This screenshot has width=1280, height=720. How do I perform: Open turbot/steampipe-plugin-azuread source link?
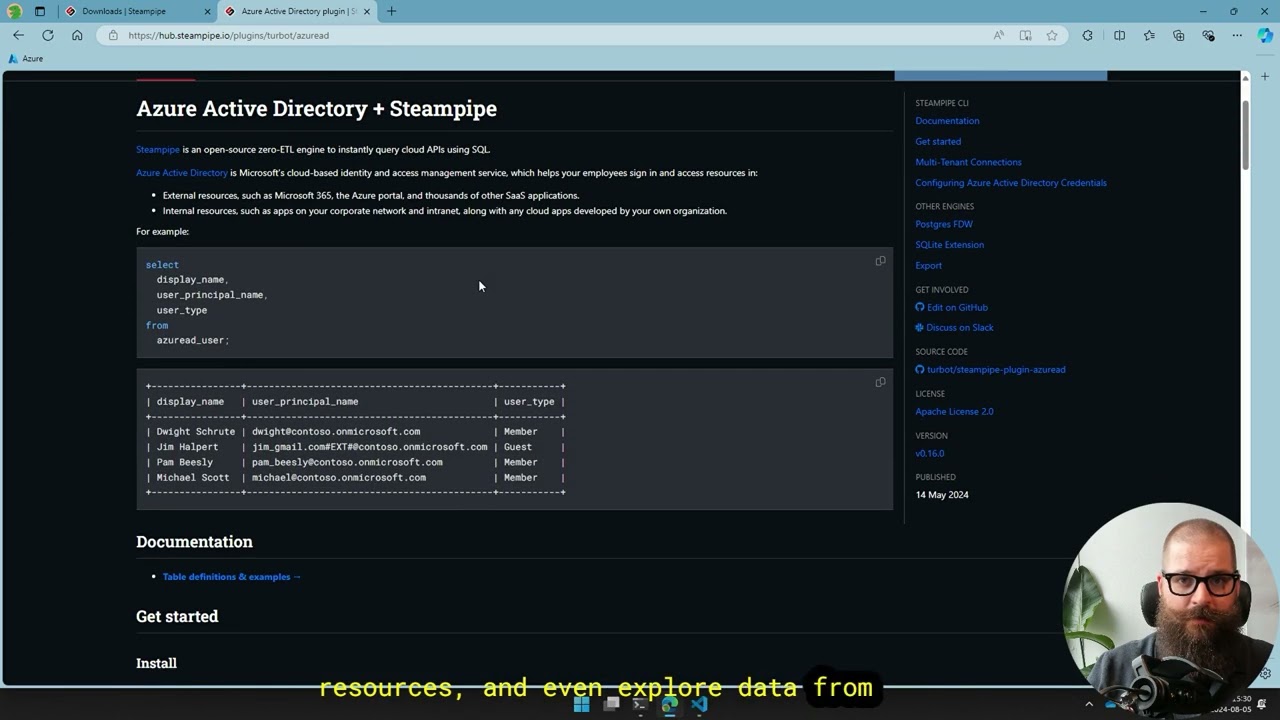click(x=990, y=370)
